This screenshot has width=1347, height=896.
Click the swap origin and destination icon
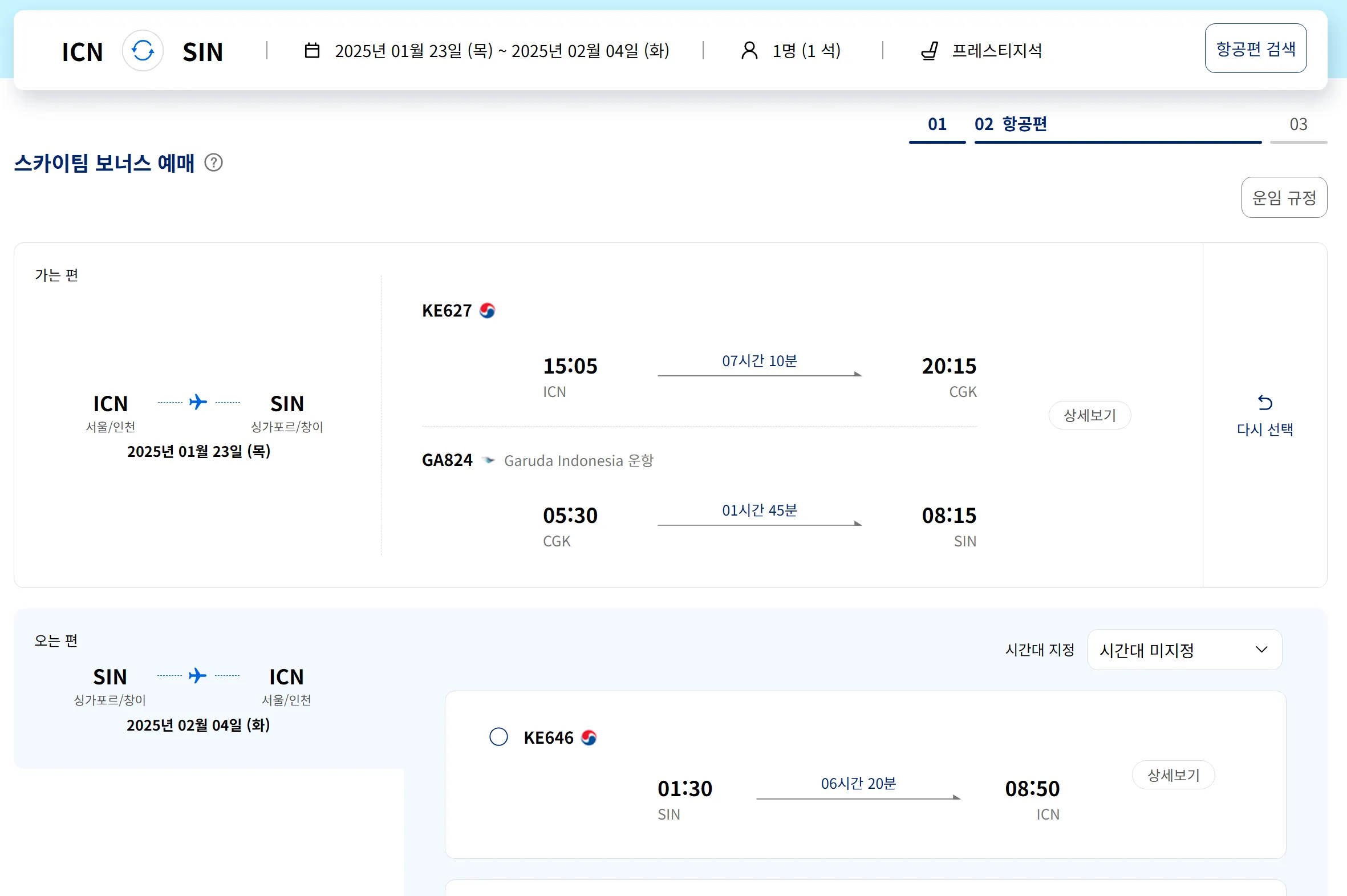pyautogui.click(x=143, y=51)
